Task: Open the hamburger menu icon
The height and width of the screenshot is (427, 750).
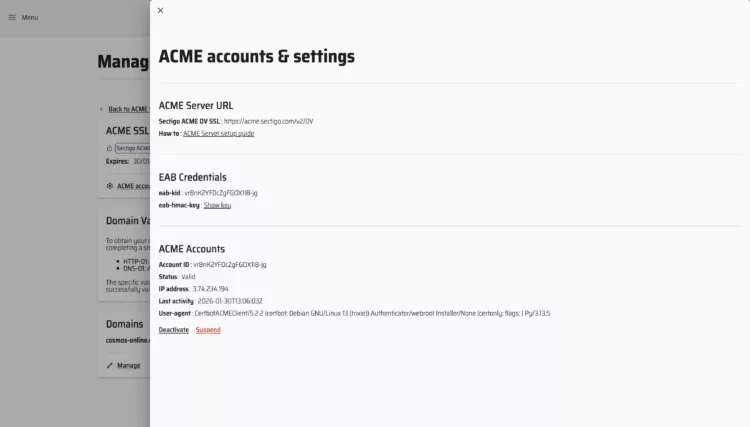Action: pos(12,17)
